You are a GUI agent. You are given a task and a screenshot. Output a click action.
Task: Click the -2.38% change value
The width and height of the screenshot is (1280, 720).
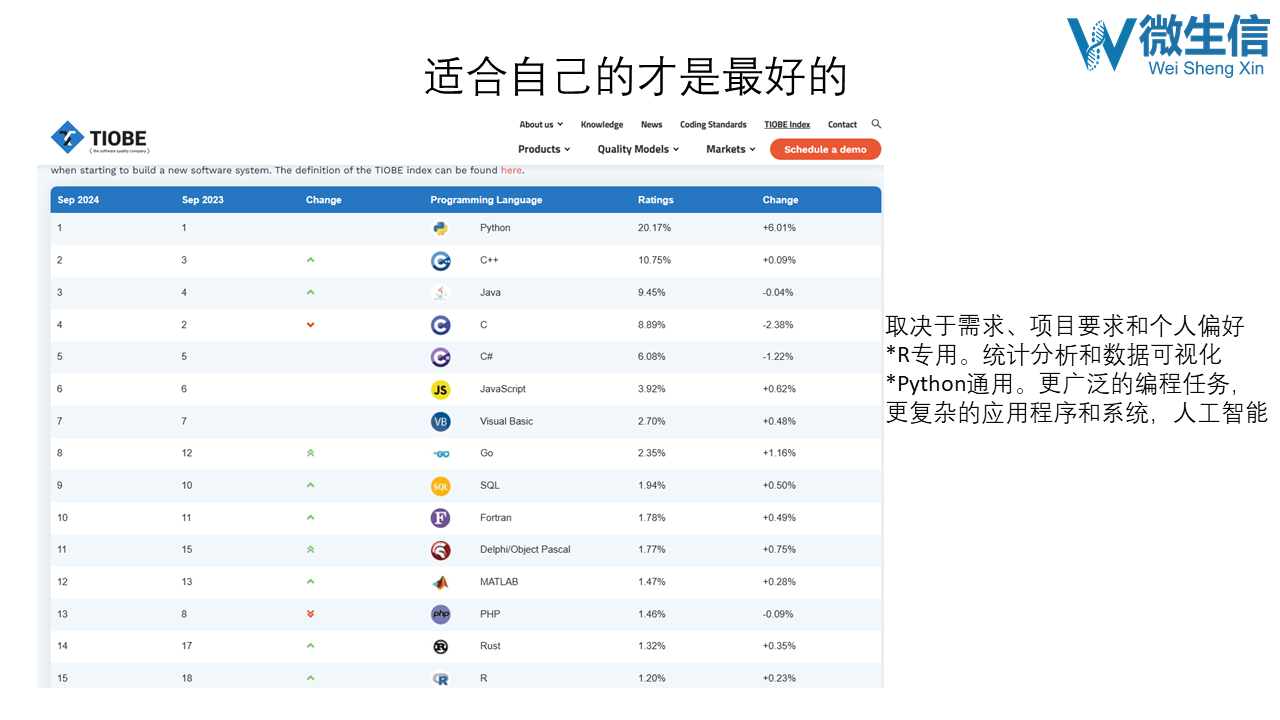coord(779,325)
